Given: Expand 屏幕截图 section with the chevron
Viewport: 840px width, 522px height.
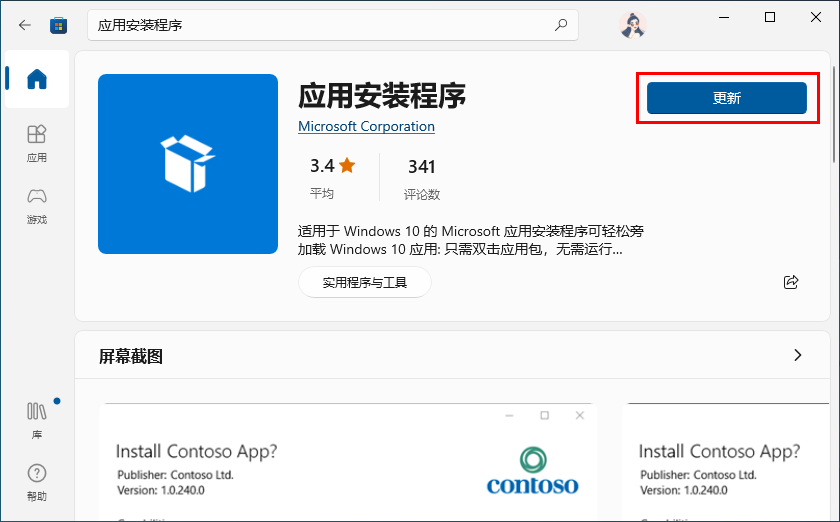Looking at the screenshot, I should pyautogui.click(x=797, y=355).
